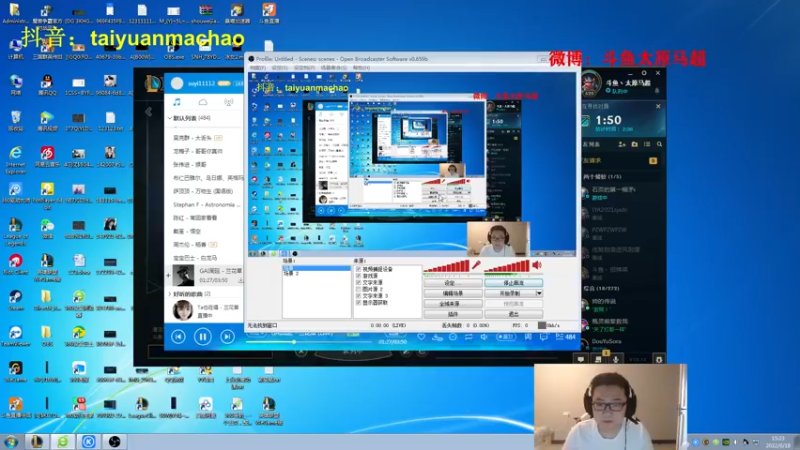
Task: Toggle the 文字来源 3 source checkbox in OBS
Action: coord(358,295)
